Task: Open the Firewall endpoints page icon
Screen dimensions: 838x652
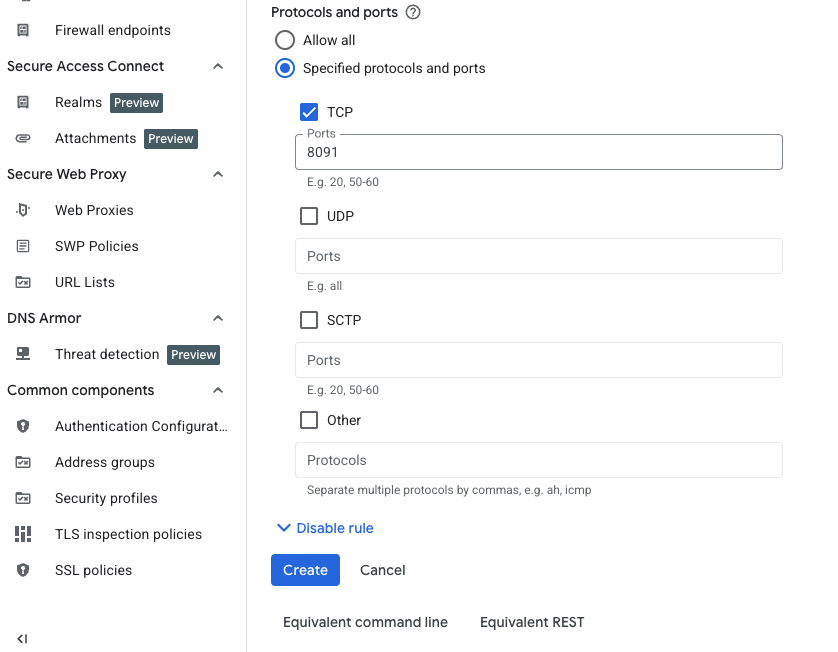Action: (22, 30)
